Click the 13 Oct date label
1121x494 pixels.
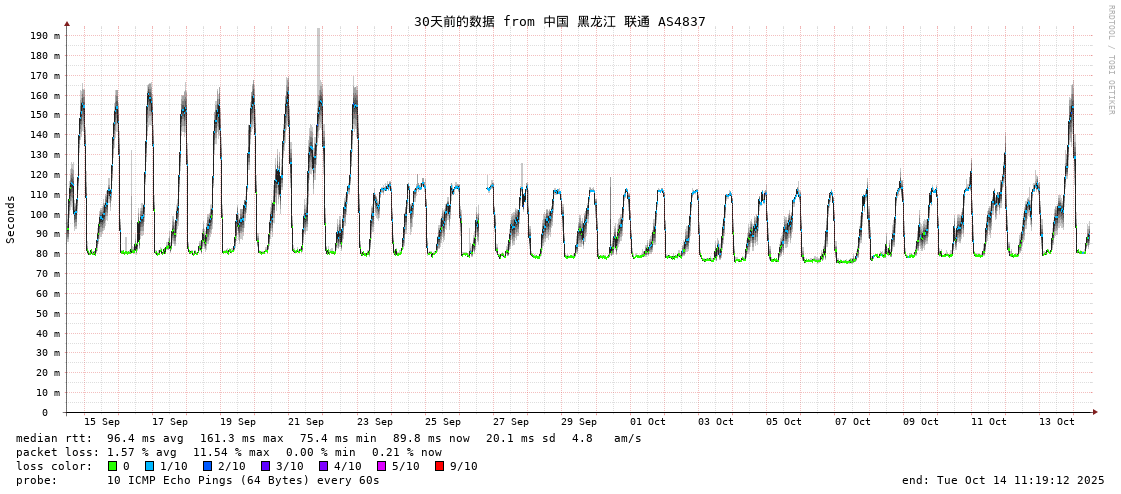[x=1057, y=422]
